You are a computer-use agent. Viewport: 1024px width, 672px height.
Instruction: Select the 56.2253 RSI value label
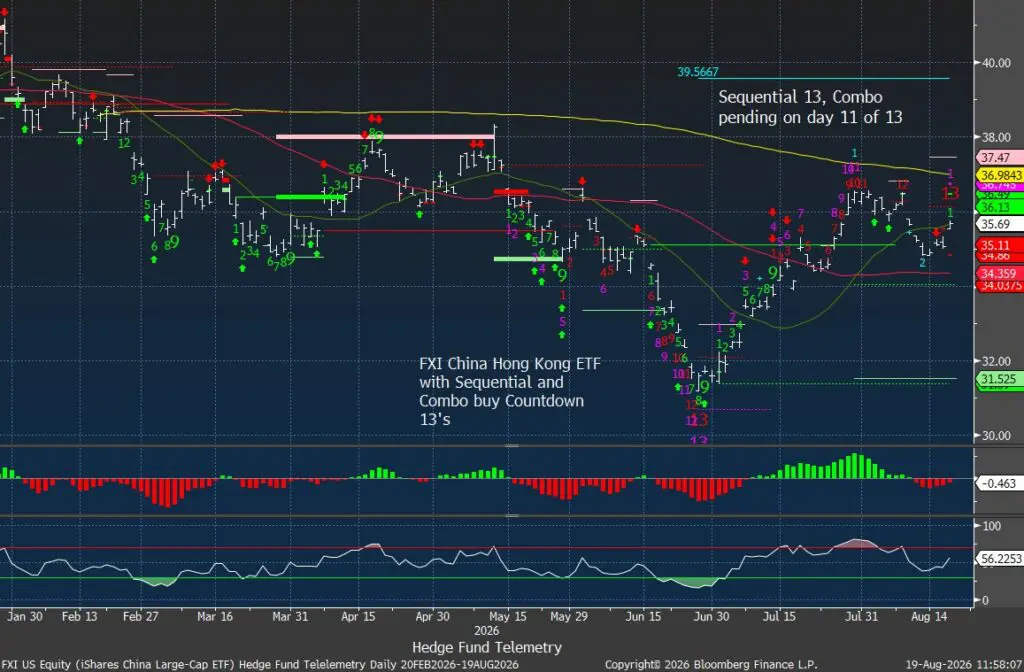pyautogui.click(x=1000, y=558)
